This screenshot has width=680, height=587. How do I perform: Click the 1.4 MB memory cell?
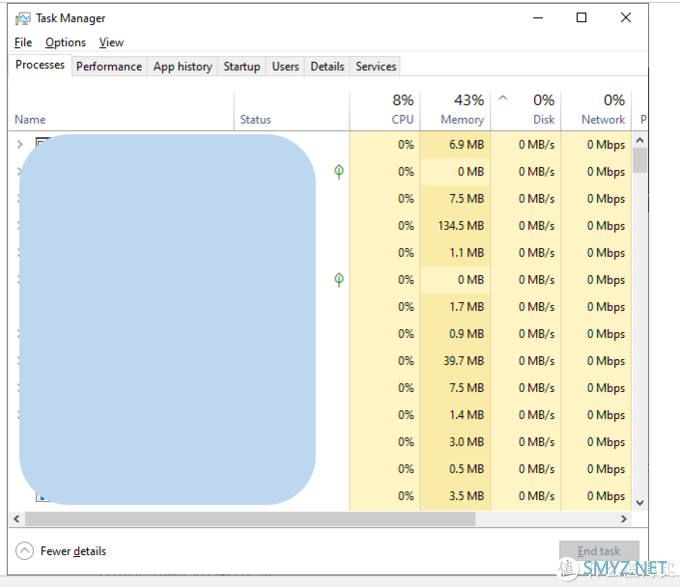pyautogui.click(x=455, y=415)
